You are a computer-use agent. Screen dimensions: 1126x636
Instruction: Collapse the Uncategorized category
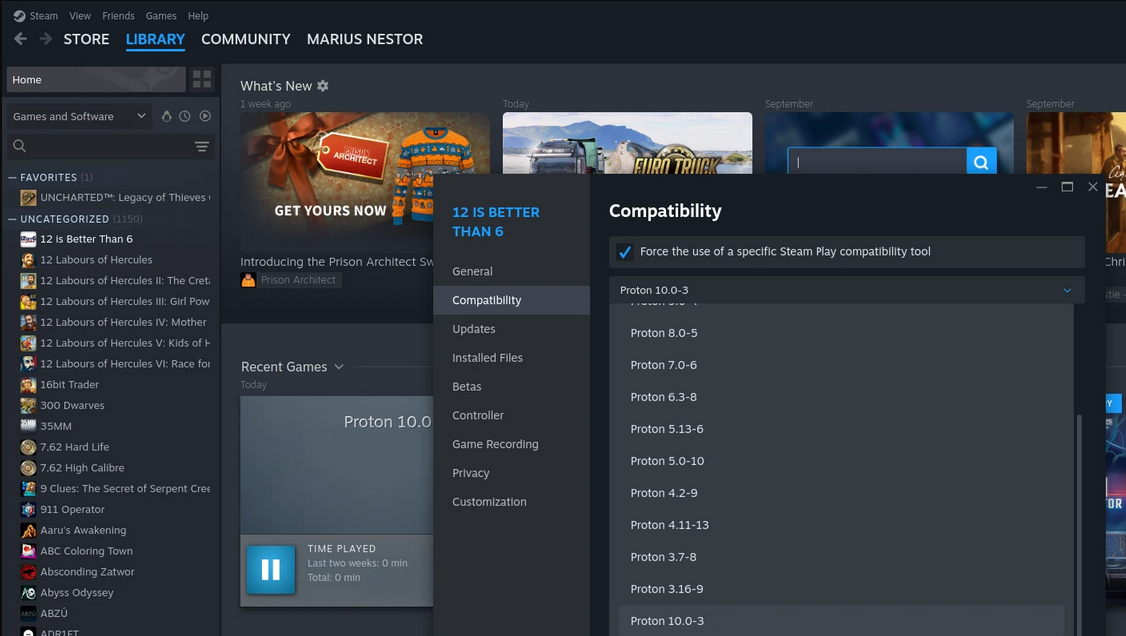coord(12,219)
